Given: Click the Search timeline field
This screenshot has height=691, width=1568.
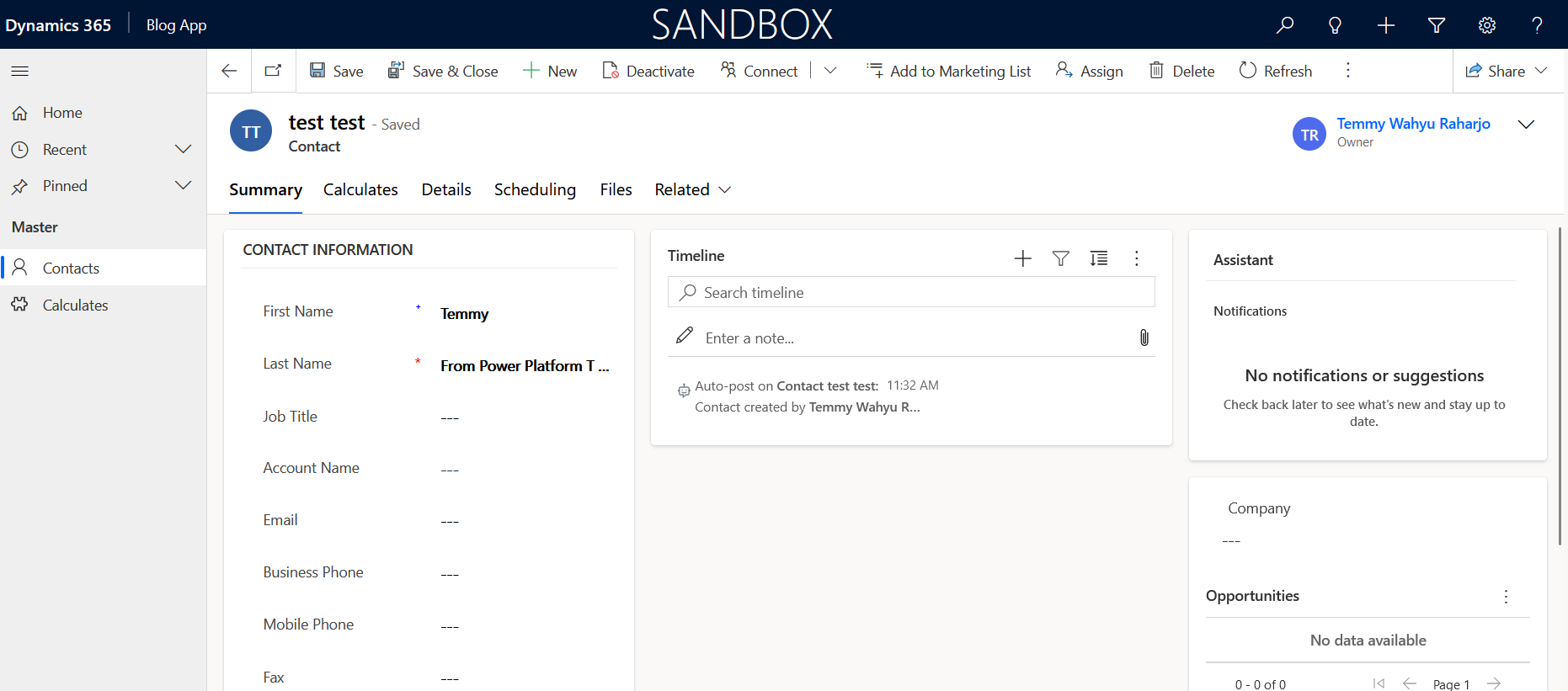Looking at the screenshot, I should [911, 292].
